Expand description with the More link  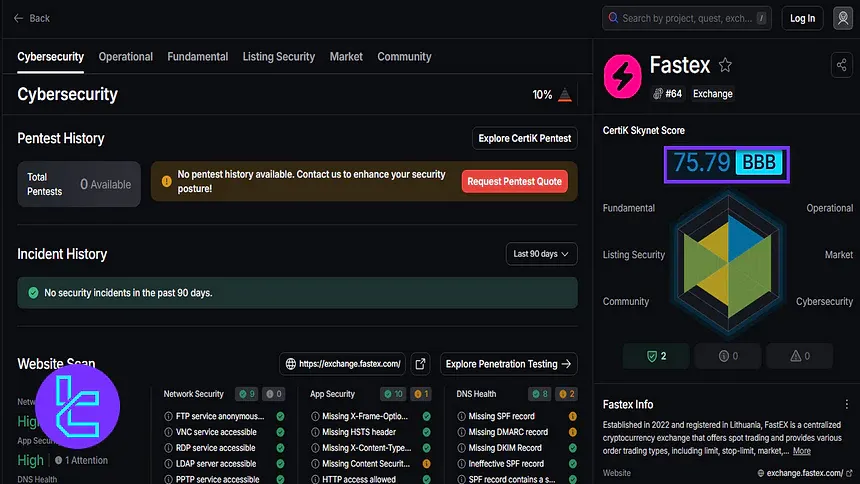pyautogui.click(x=801, y=451)
